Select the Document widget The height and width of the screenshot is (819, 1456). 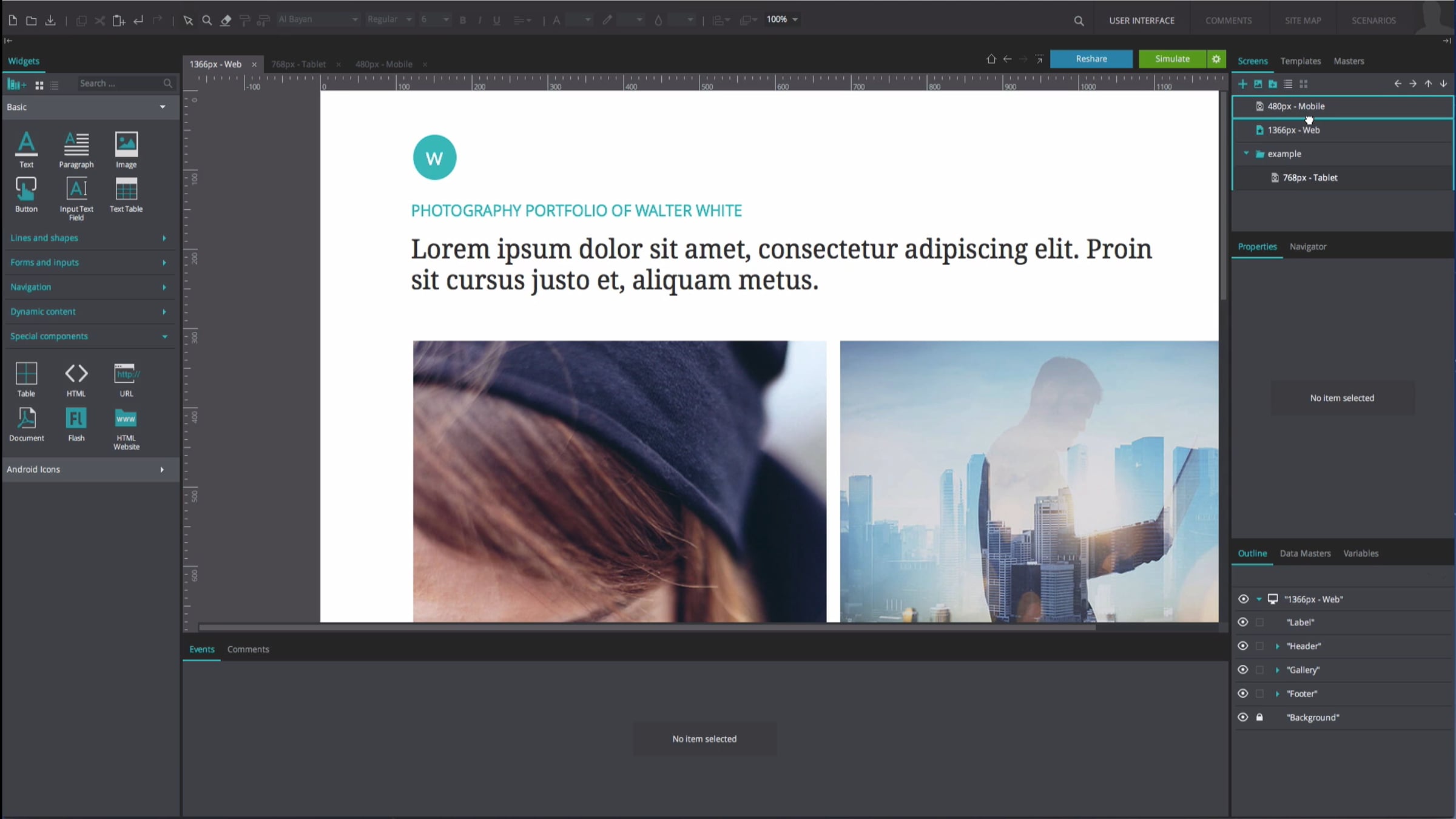tap(26, 424)
